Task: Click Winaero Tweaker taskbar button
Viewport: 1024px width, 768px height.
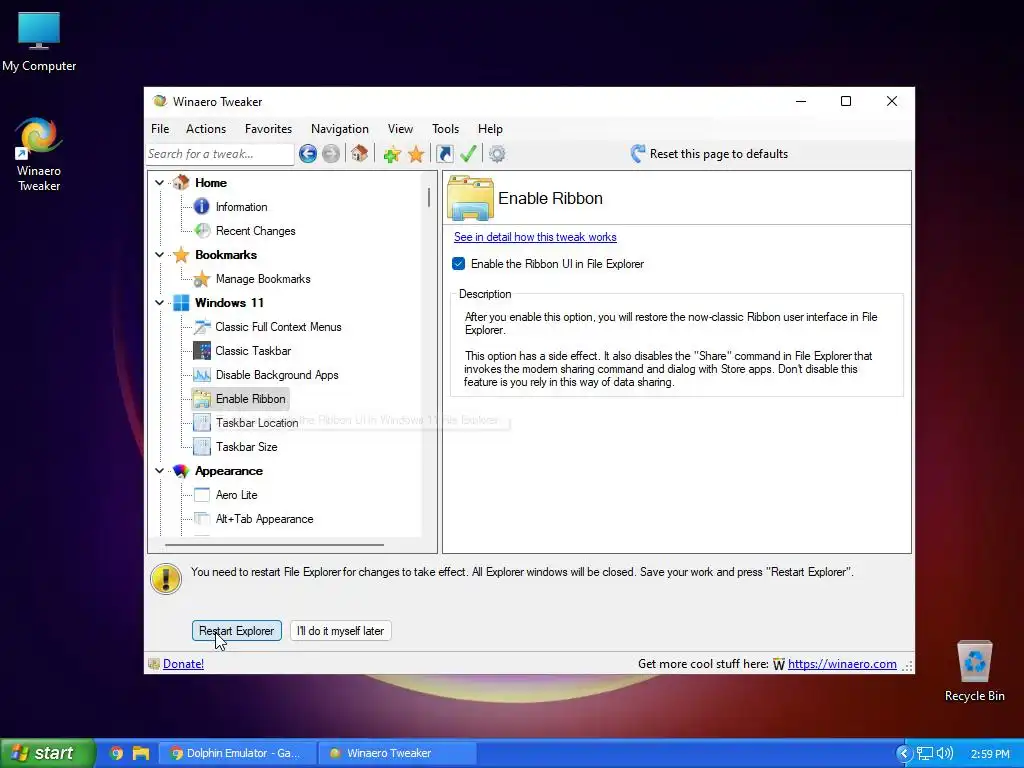Action: 398,753
